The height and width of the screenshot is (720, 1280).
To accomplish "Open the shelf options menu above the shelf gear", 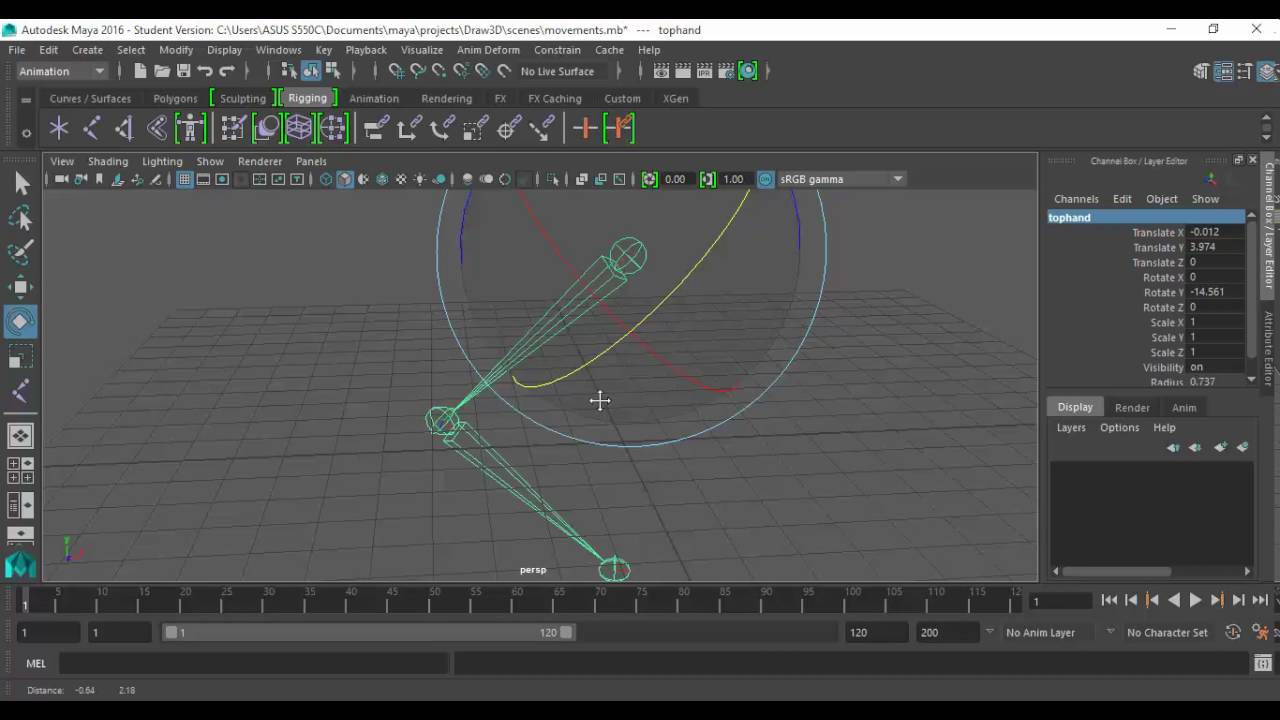I will point(26,99).
